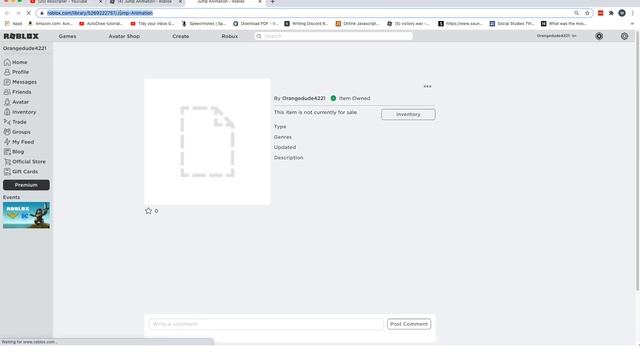Viewport: 640px width, 360px height.
Task: Open the Friends sidebar icon
Action: coord(7,92)
